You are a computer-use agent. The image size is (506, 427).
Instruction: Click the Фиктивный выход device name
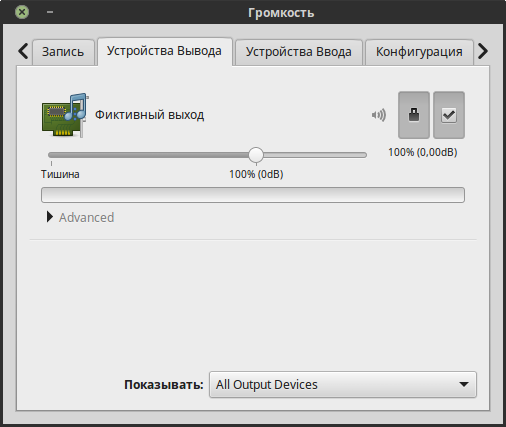click(149, 115)
